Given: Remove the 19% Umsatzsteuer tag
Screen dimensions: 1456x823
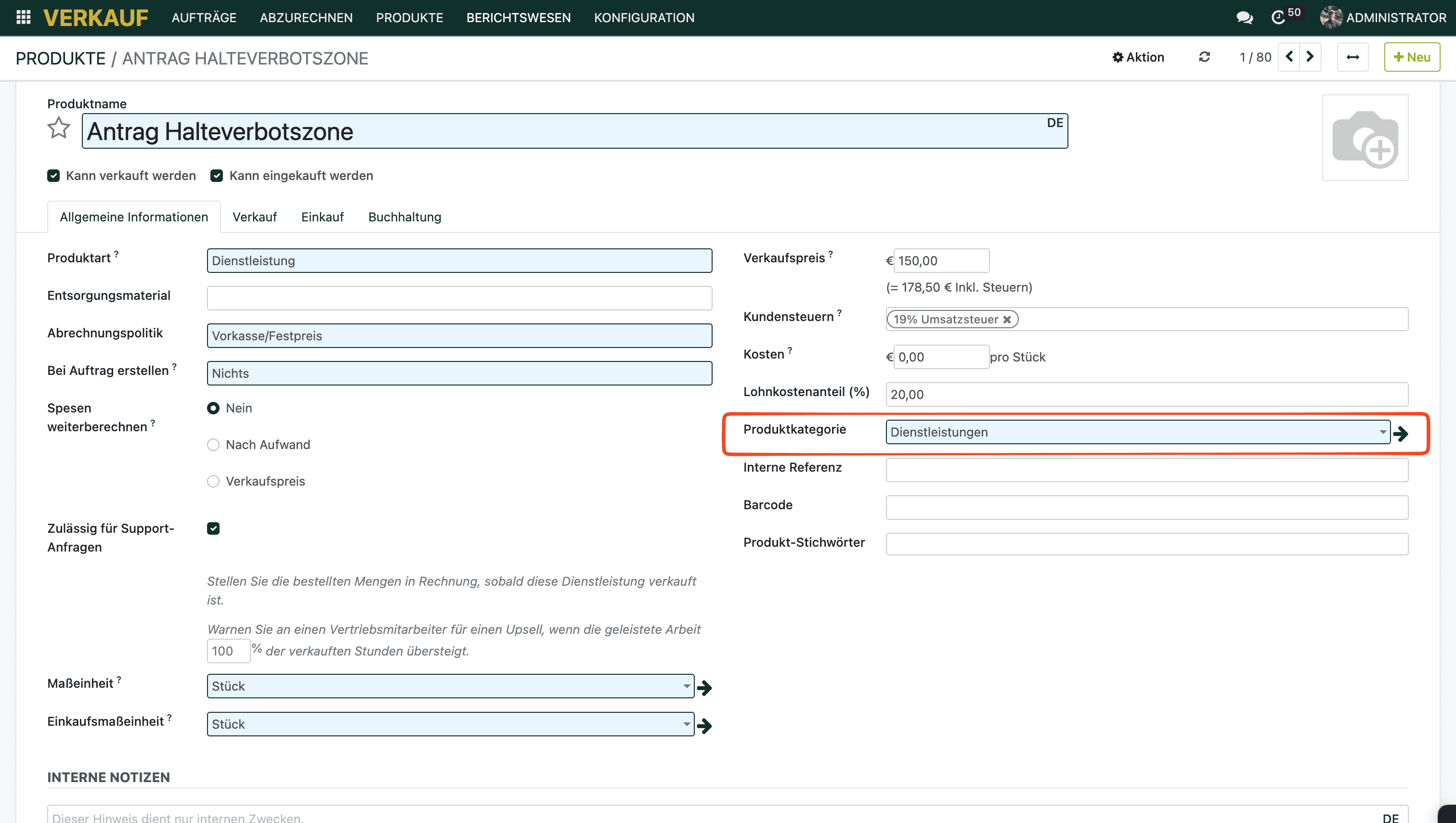Looking at the screenshot, I should click(x=1007, y=320).
